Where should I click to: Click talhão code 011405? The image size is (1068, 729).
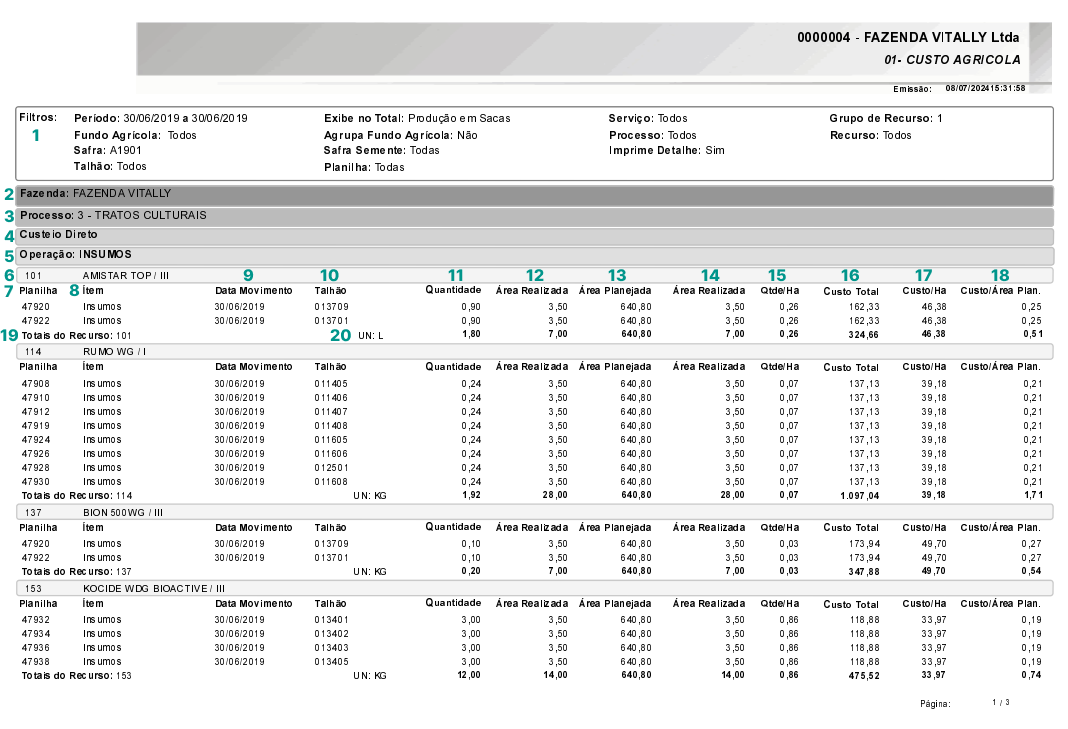pos(331,384)
